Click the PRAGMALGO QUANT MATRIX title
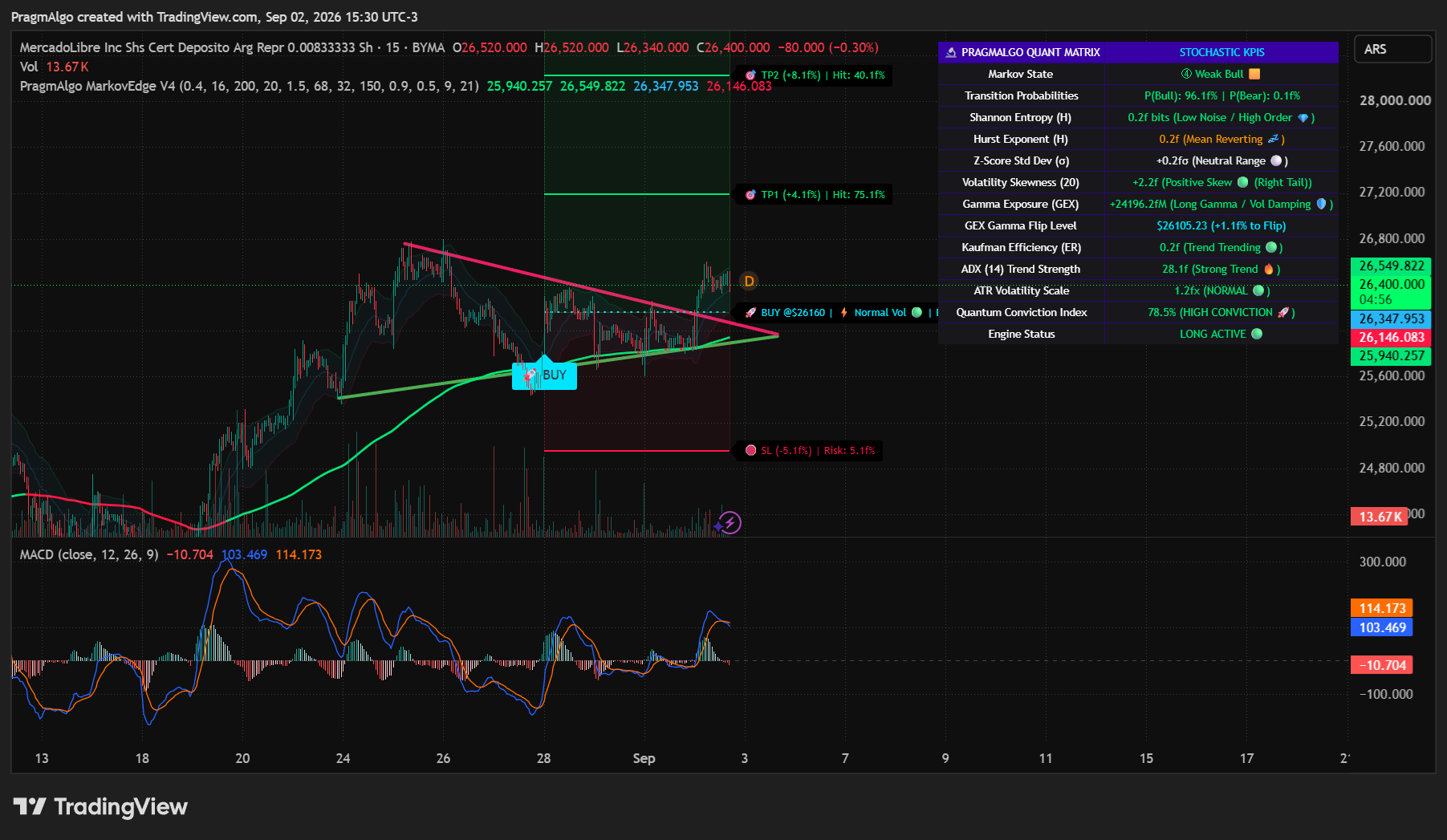Image resolution: width=1447 pixels, height=840 pixels. tap(1030, 52)
